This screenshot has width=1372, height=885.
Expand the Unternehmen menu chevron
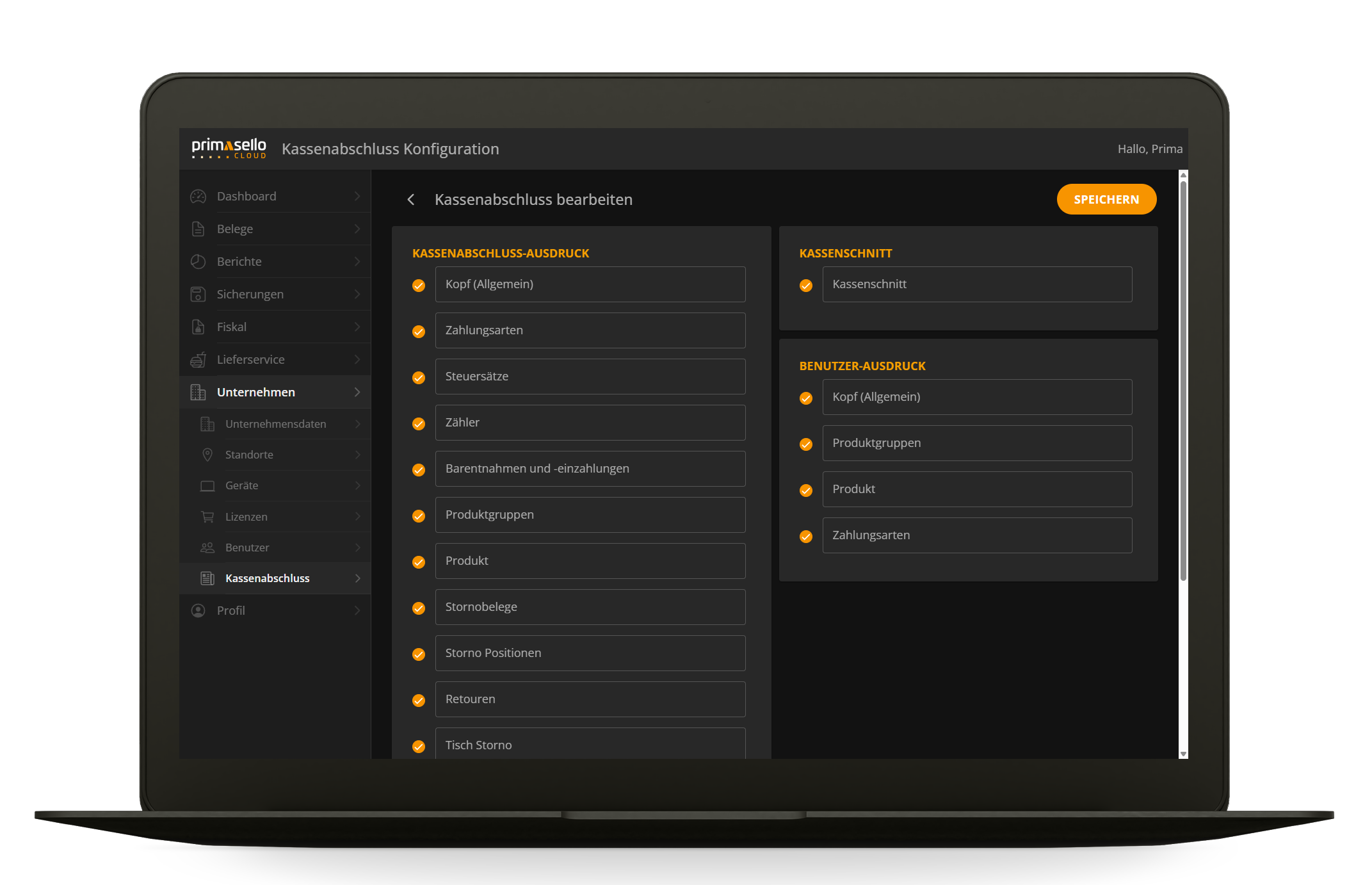pos(357,392)
